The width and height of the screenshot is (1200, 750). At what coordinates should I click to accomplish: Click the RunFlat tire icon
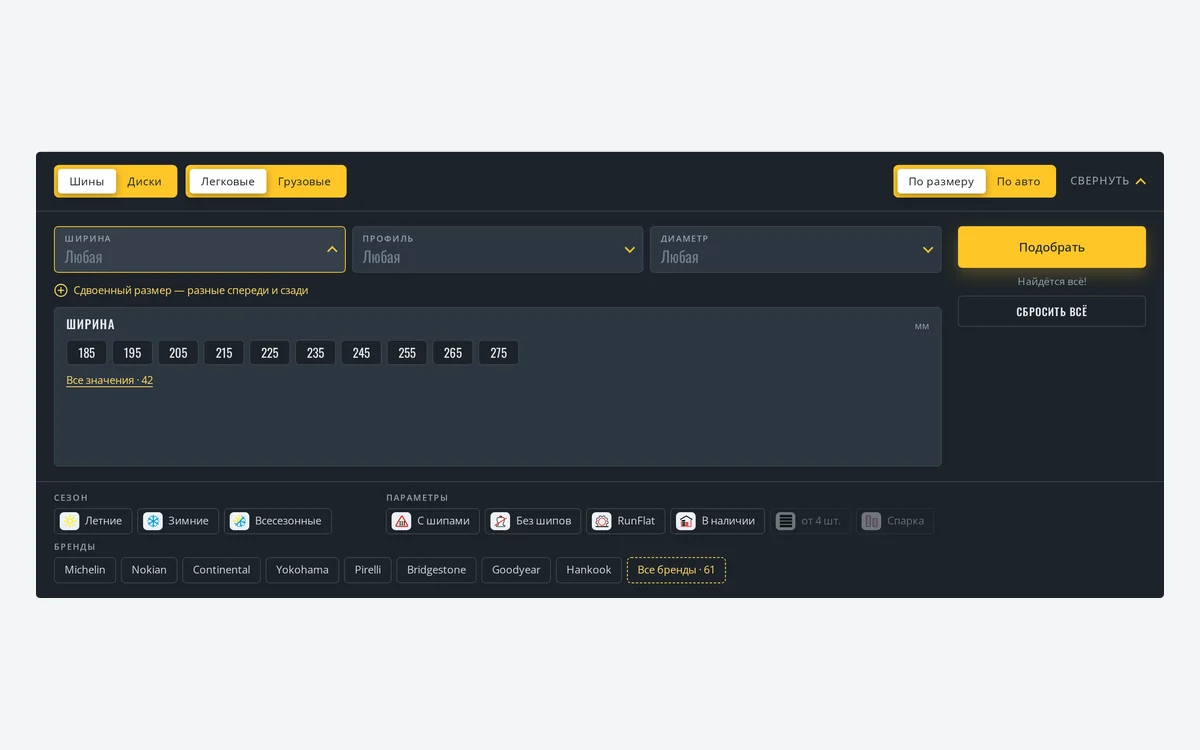click(x=602, y=521)
